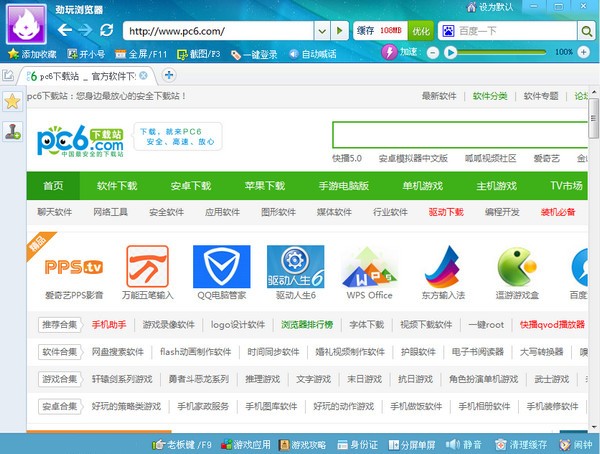Image resolution: width=600 pixels, height=454 pixels.
Task: Click 清理缓存 status bar button
Action: coord(520,444)
